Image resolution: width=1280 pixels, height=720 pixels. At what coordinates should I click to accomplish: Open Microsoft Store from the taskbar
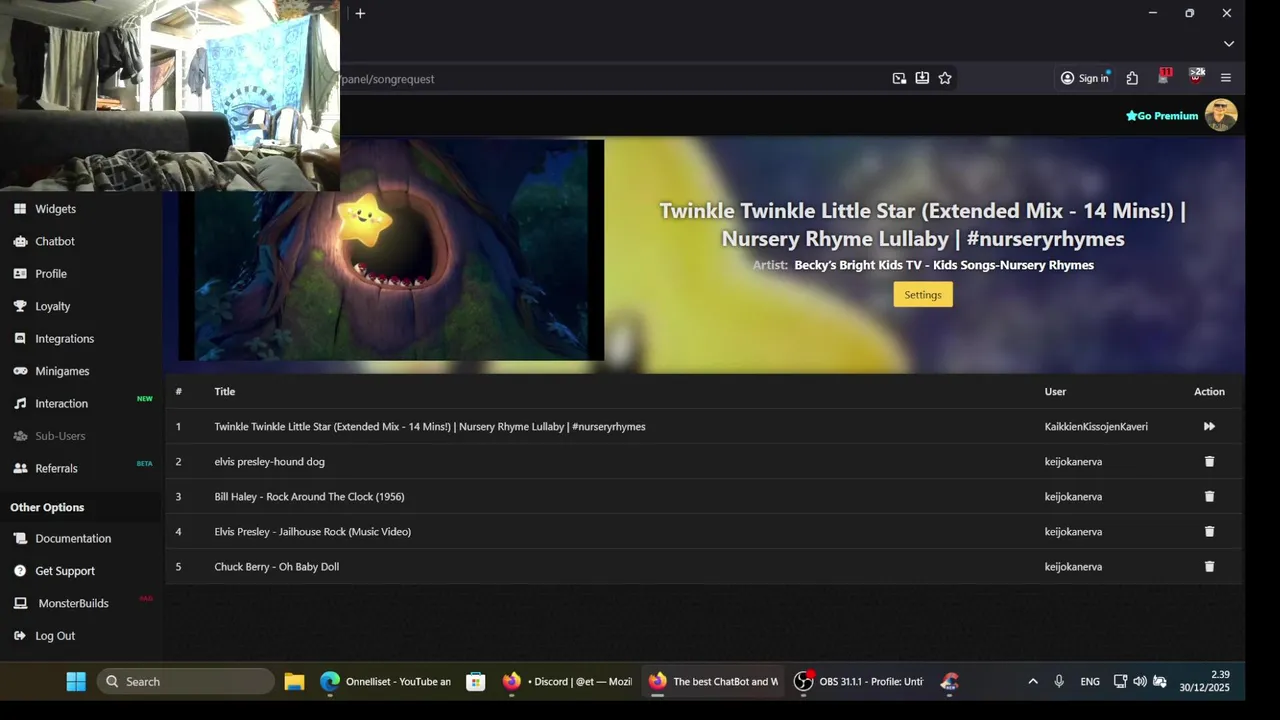point(476,681)
